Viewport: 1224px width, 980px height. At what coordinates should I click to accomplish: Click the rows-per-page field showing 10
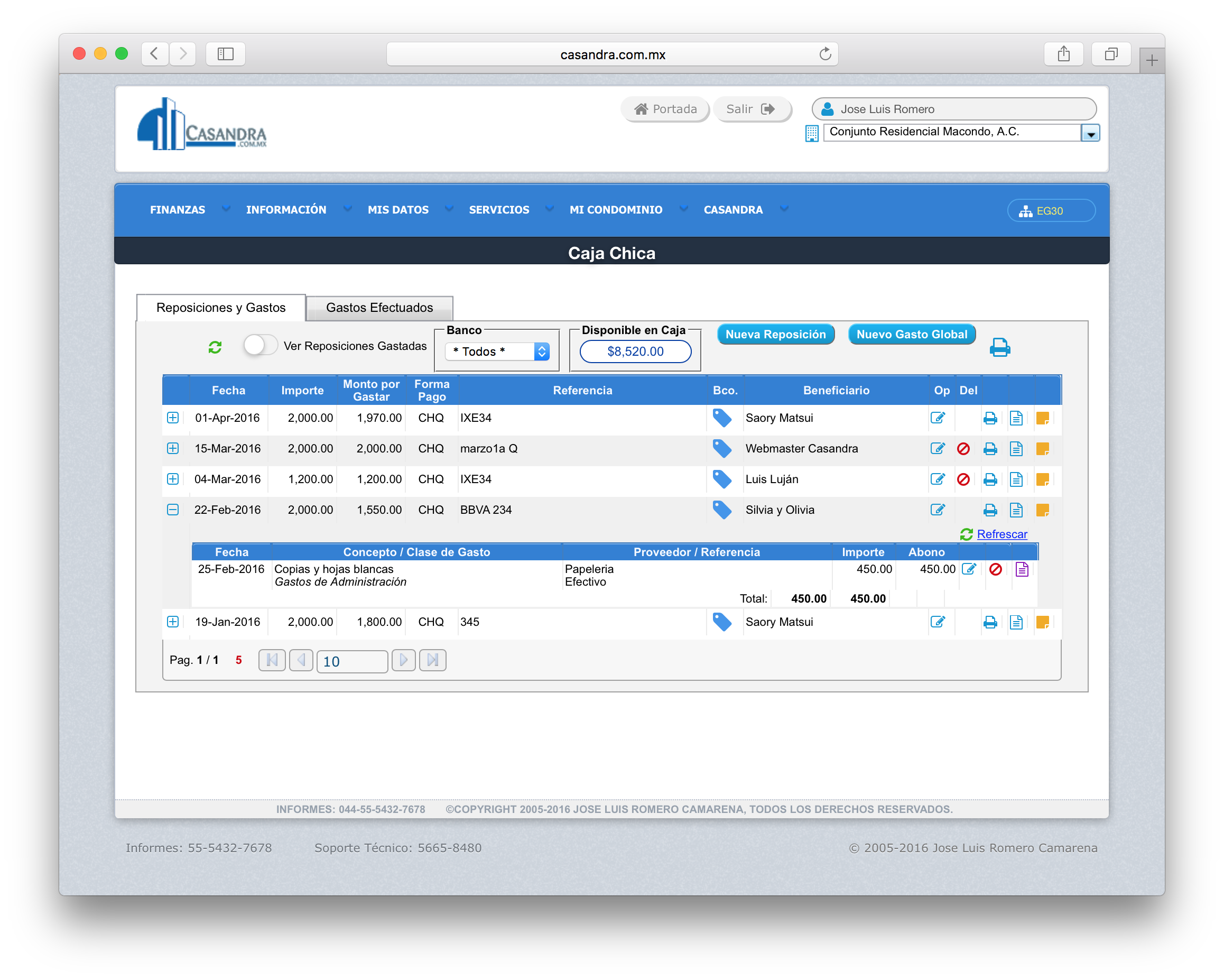(352, 661)
